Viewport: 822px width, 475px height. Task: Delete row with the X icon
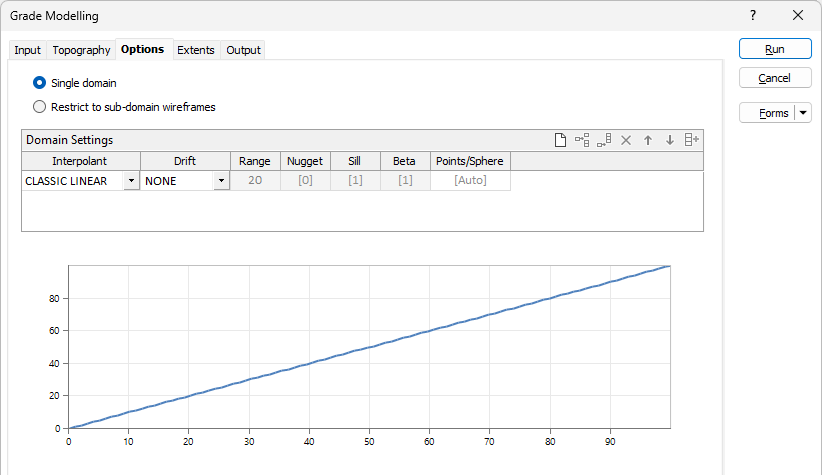coord(626,140)
